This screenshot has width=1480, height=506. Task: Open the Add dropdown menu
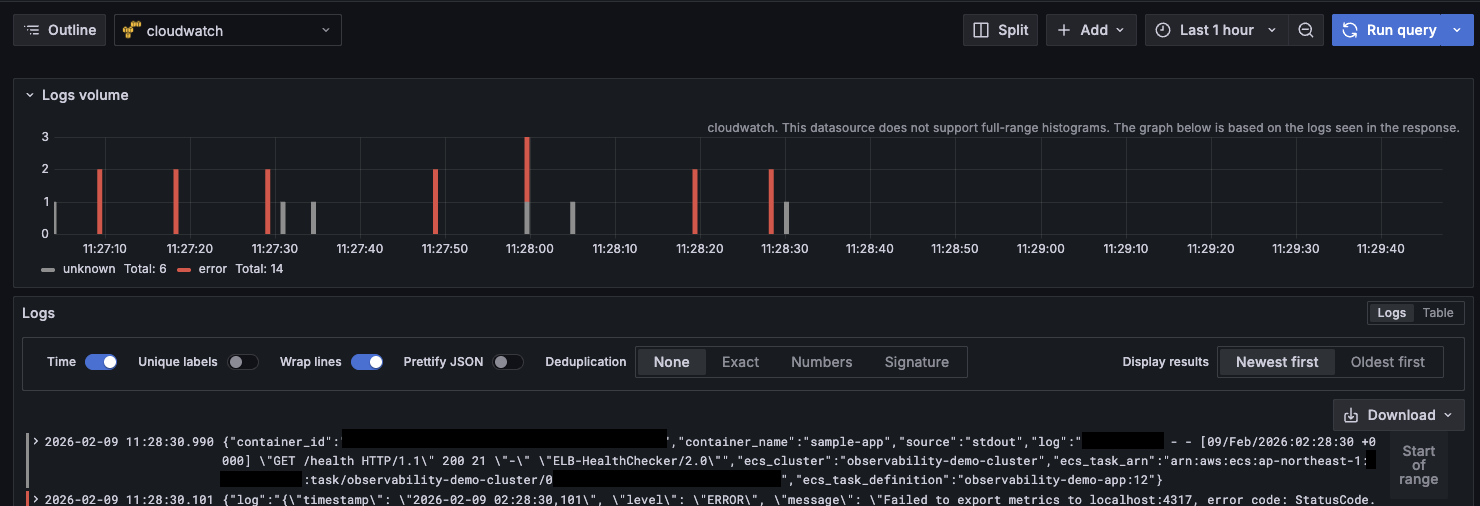[x=1093, y=30]
